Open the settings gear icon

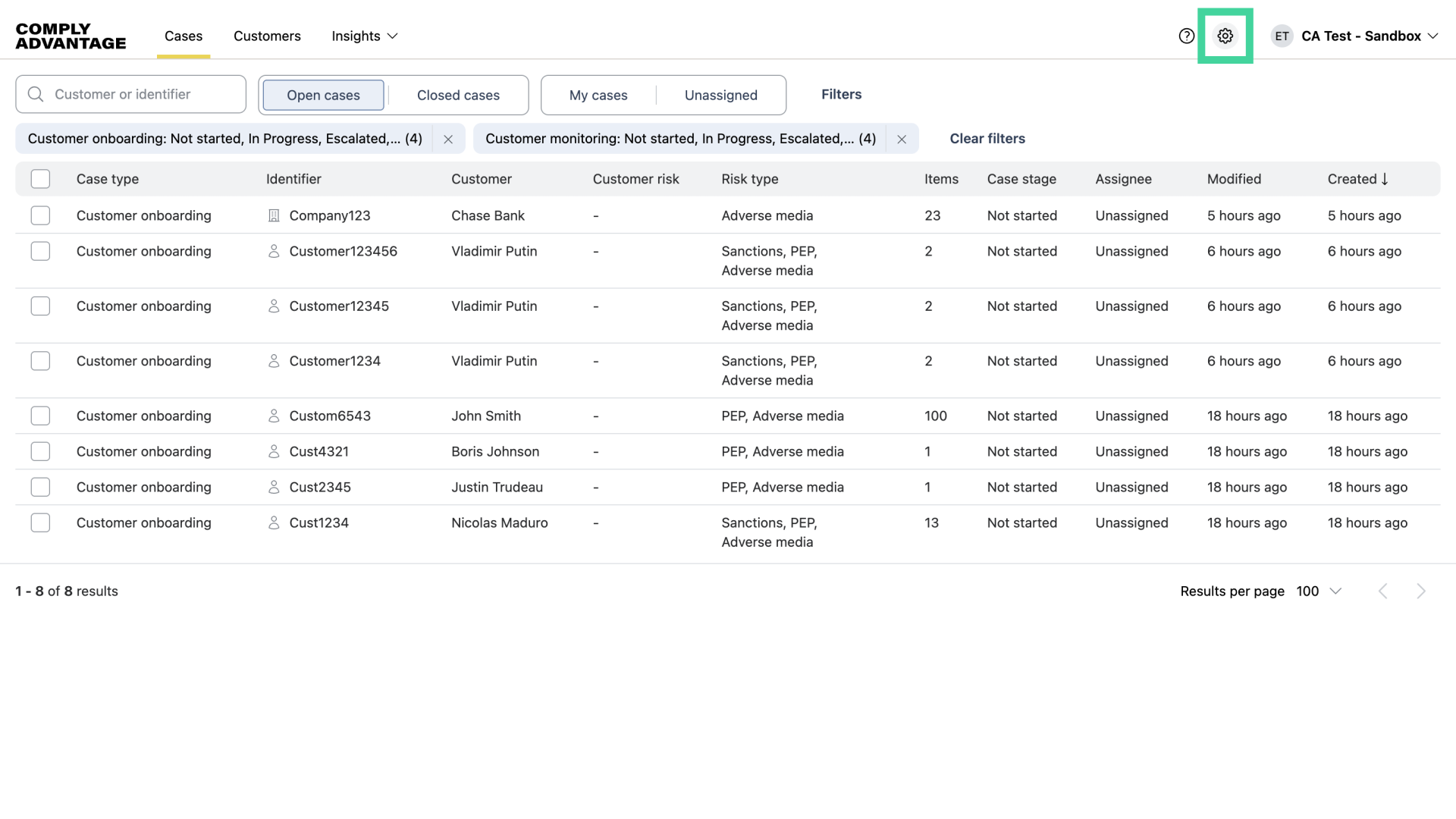tap(1225, 36)
